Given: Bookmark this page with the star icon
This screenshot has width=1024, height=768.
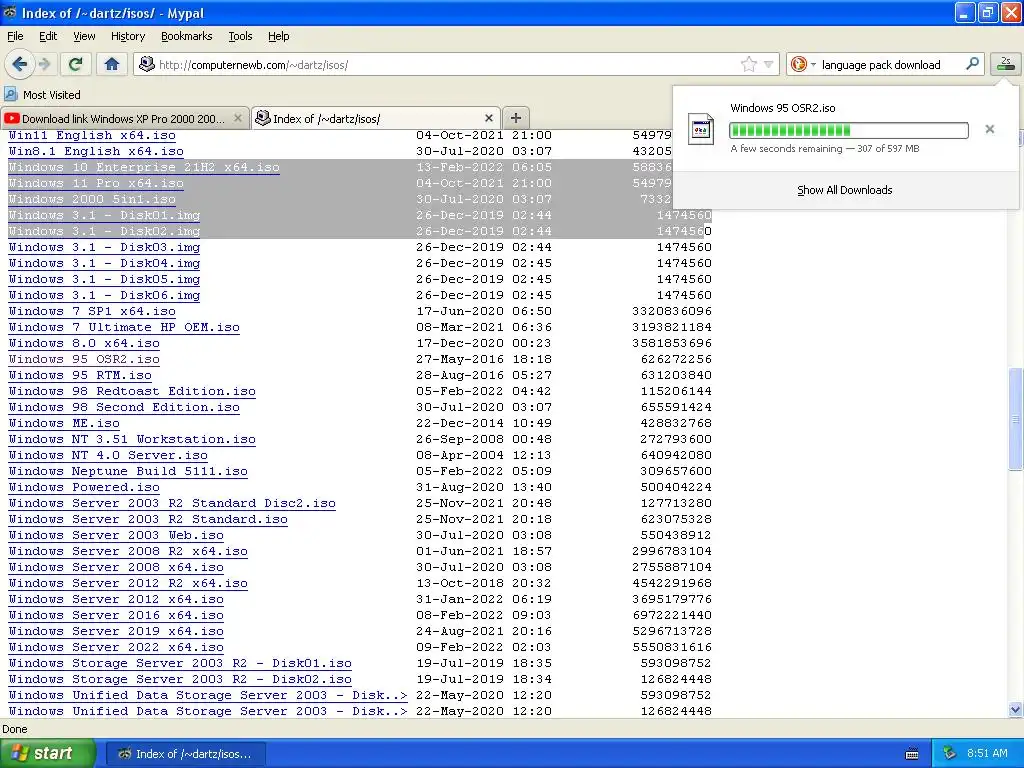Looking at the screenshot, I should click(x=748, y=64).
